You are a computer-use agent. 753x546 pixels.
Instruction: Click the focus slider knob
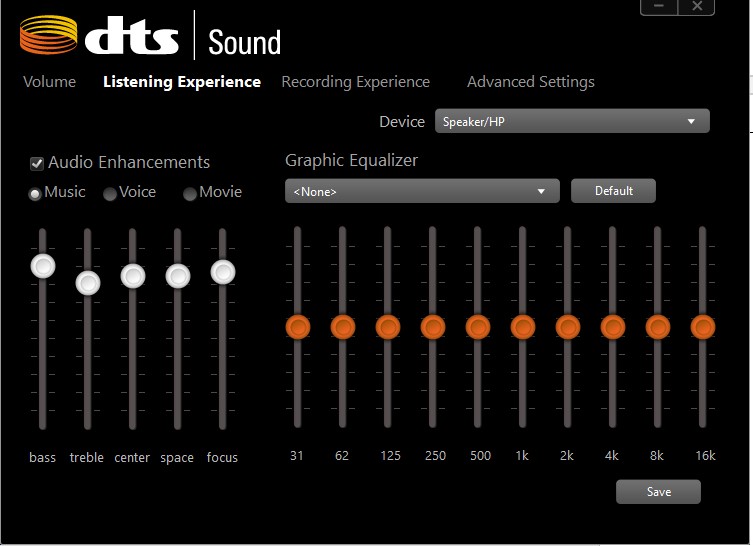pos(223,271)
